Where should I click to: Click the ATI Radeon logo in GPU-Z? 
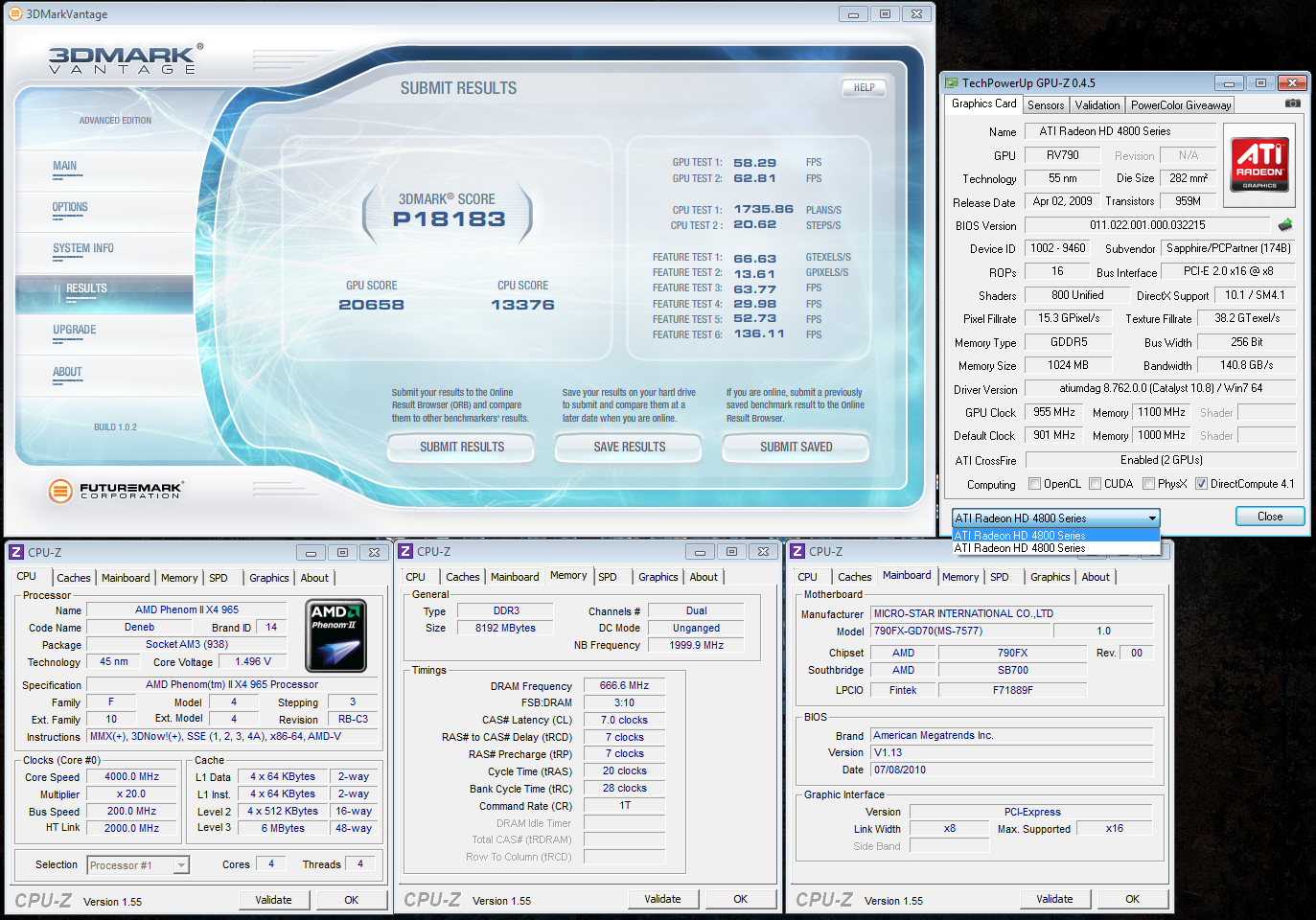click(x=1259, y=164)
